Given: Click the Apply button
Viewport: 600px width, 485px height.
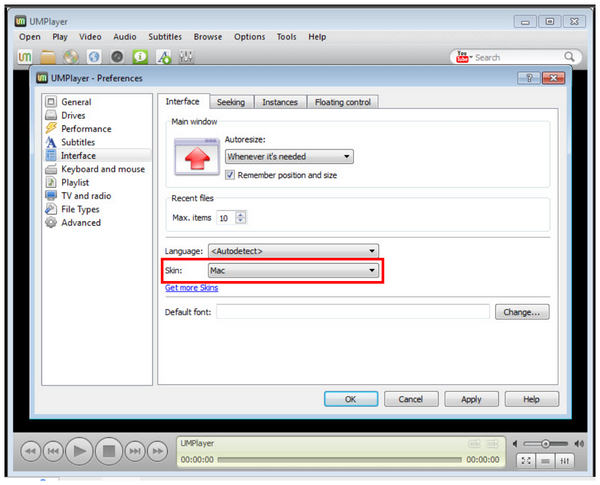Looking at the screenshot, I should point(471,399).
